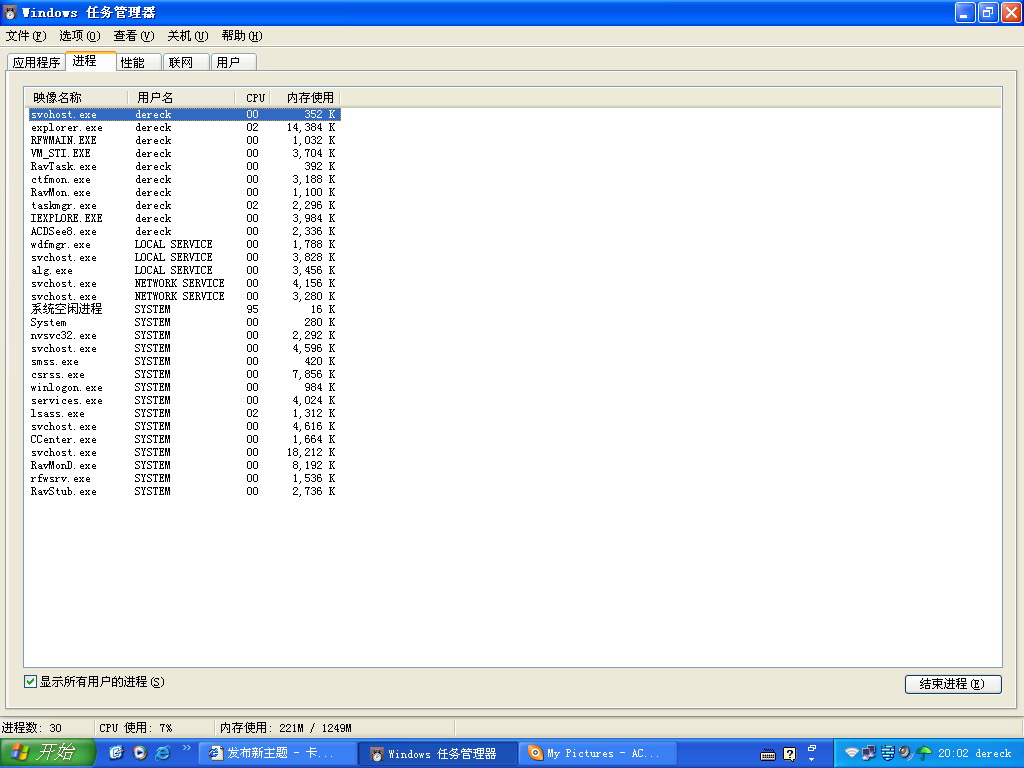This screenshot has height=768, width=1024.
Task: Select the RavTask.exe process row
Action: coord(184,167)
